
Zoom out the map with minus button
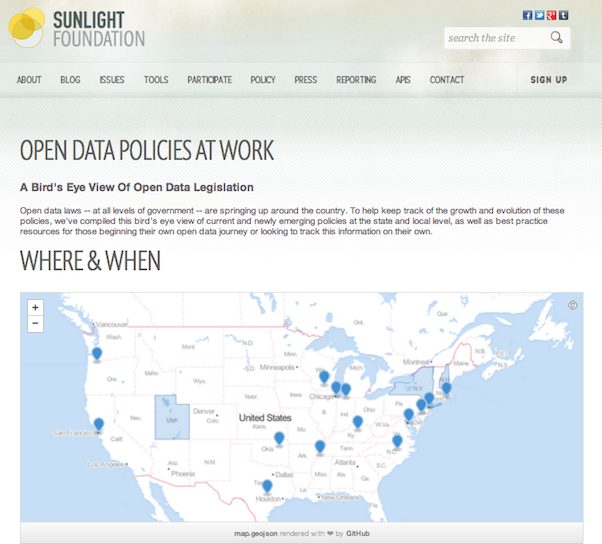click(35, 324)
